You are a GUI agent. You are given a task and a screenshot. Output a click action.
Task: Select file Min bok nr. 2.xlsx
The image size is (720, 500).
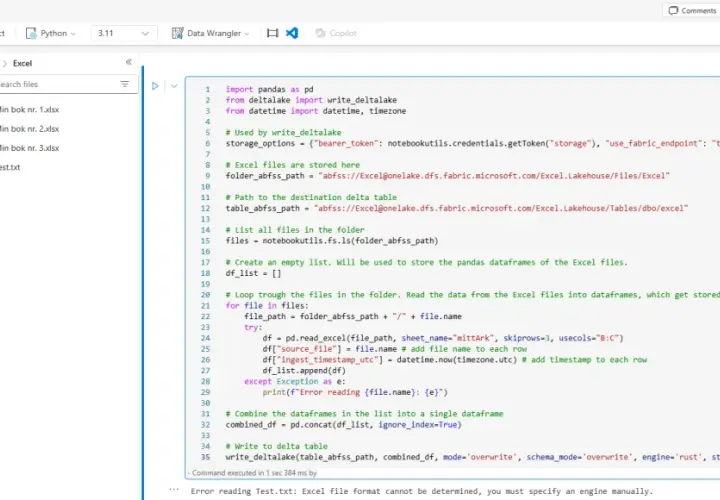coord(29,129)
